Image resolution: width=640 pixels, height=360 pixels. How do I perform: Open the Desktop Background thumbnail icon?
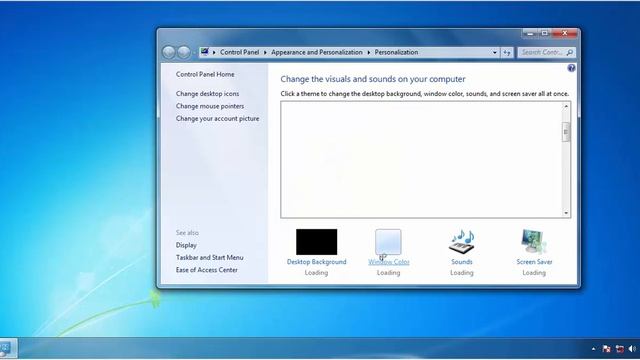click(x=316, y=242)
